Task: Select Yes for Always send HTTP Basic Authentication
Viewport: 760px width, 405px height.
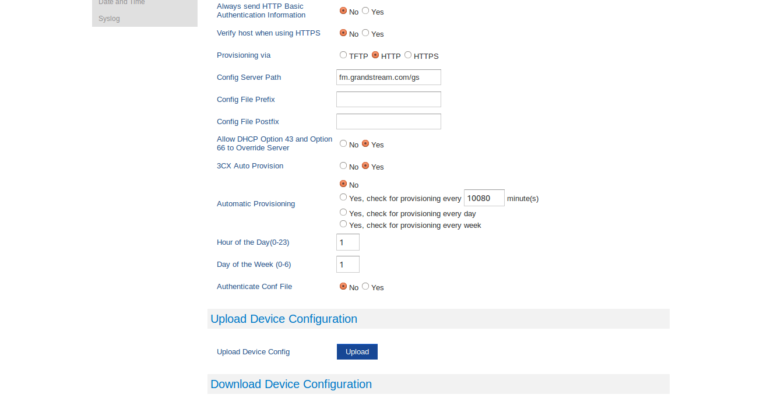Action: (x=366, y=11)
